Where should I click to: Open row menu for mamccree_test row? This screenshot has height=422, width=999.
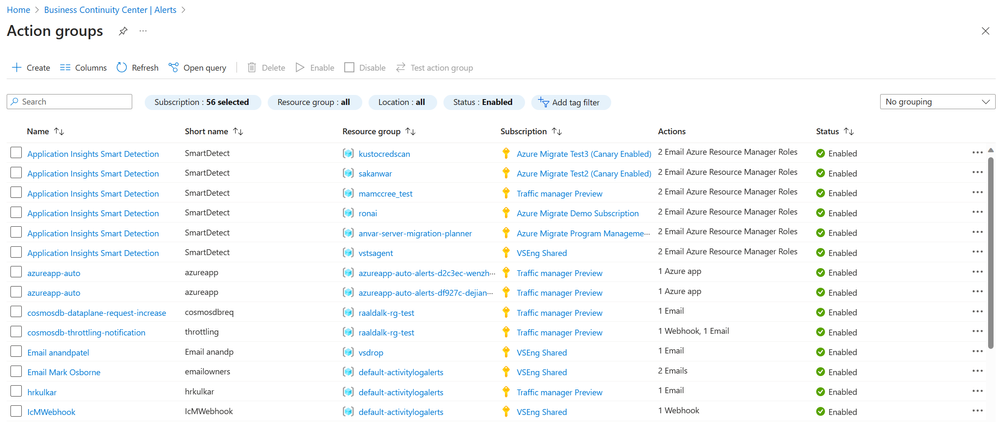977,193
